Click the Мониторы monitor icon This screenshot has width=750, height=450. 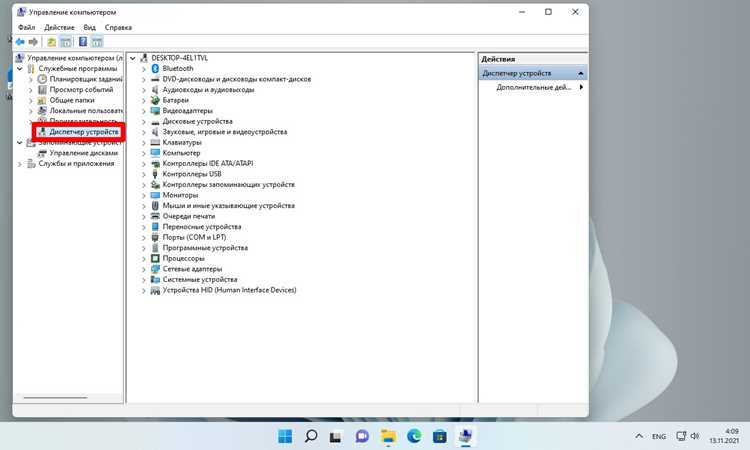point(155,195)
